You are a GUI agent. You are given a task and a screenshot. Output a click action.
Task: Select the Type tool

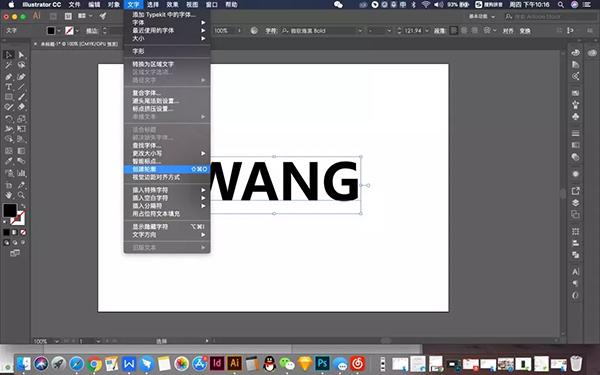pos(9,87)
